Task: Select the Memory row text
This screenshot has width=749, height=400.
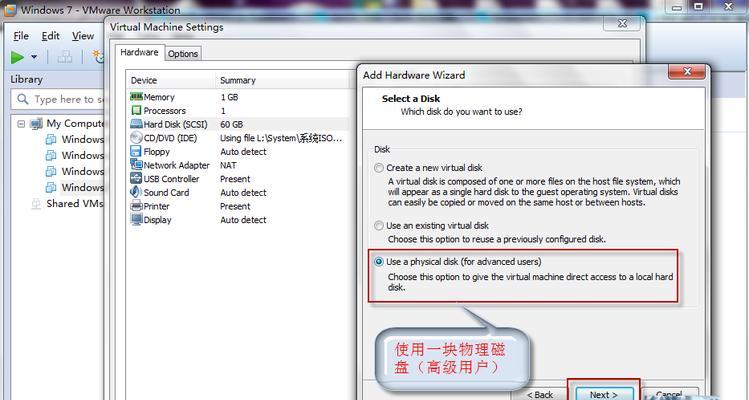Action: (x=159, y=97)
